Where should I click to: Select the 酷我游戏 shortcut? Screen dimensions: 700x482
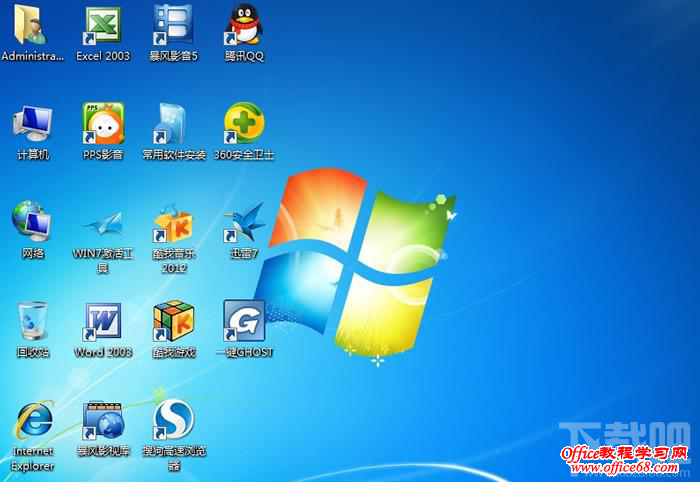pos(173,321)
